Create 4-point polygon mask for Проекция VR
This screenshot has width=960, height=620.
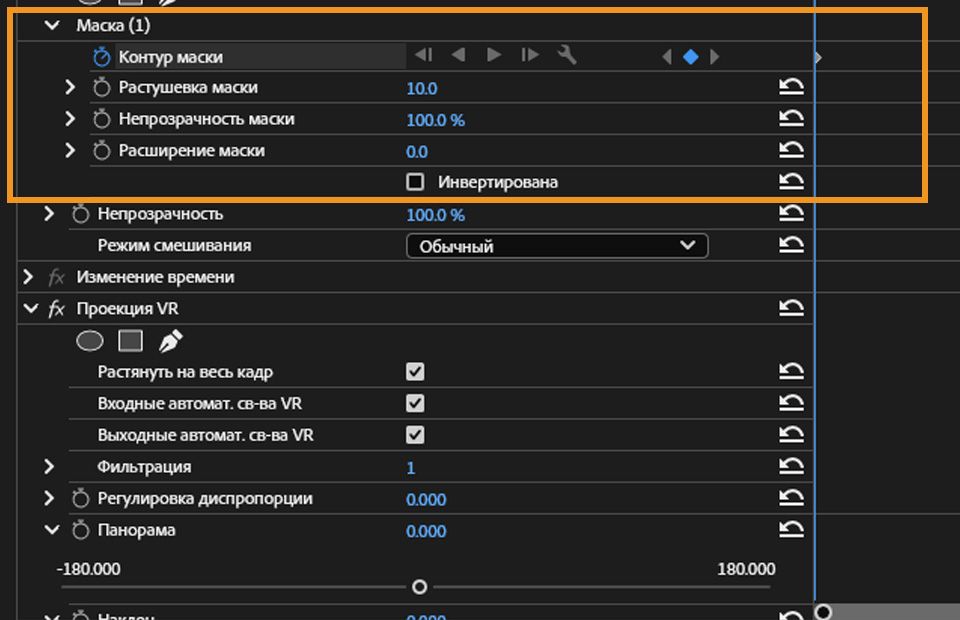coord(130,341)
